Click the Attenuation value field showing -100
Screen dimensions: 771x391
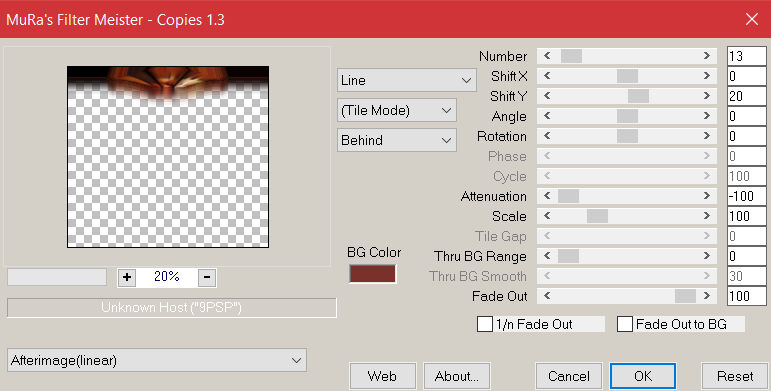coord(746,196)
